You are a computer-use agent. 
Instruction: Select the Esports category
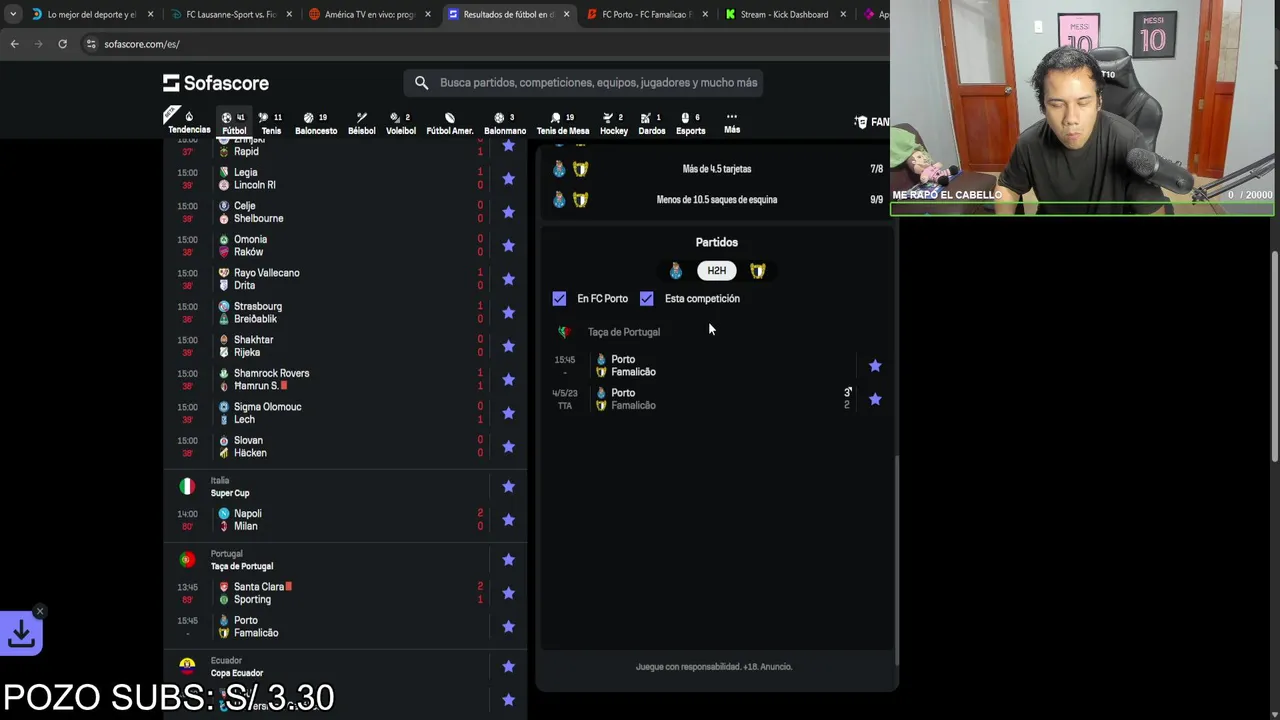690,122
